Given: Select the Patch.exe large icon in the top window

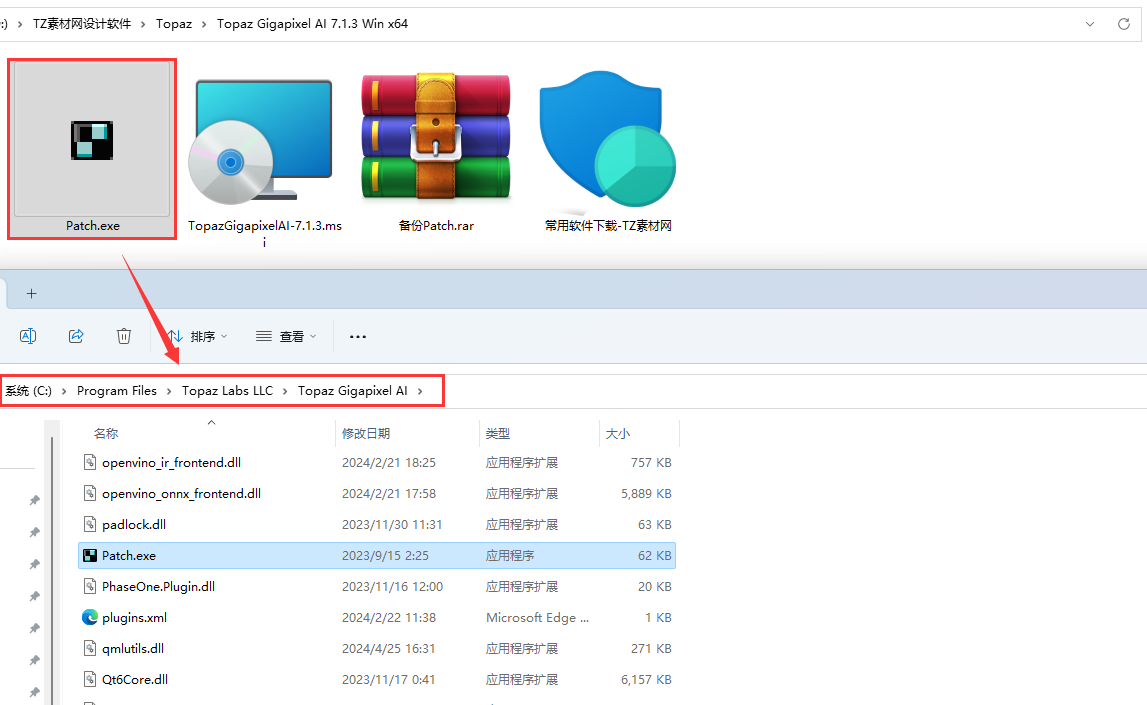Looking at the screenshot, I should [92, 140].
